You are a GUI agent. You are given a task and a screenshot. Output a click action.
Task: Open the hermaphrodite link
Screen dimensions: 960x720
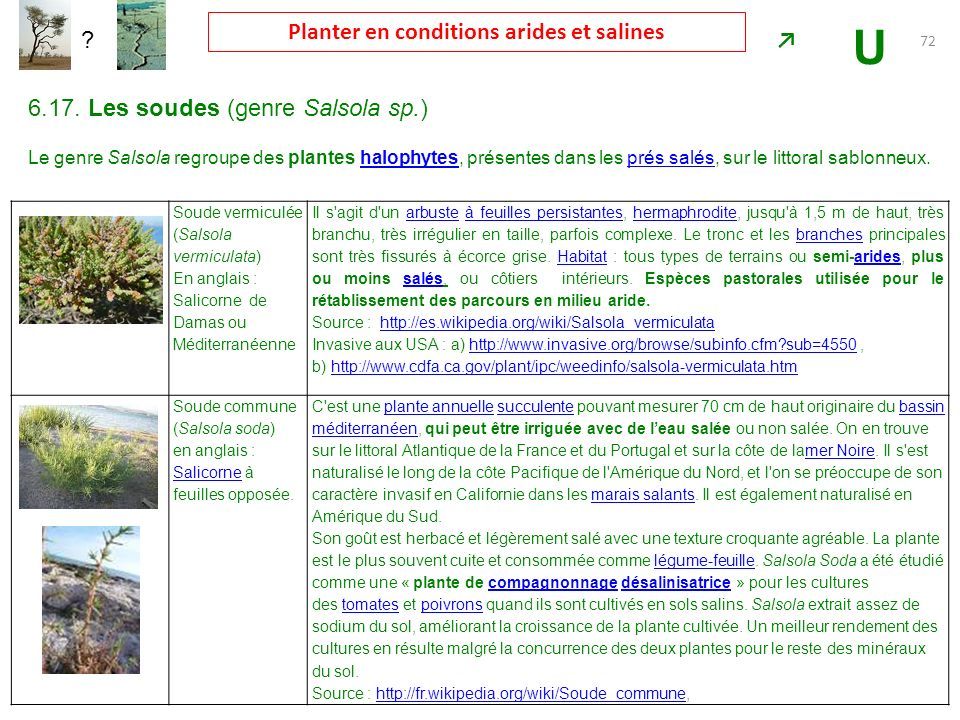click(684, 212)
